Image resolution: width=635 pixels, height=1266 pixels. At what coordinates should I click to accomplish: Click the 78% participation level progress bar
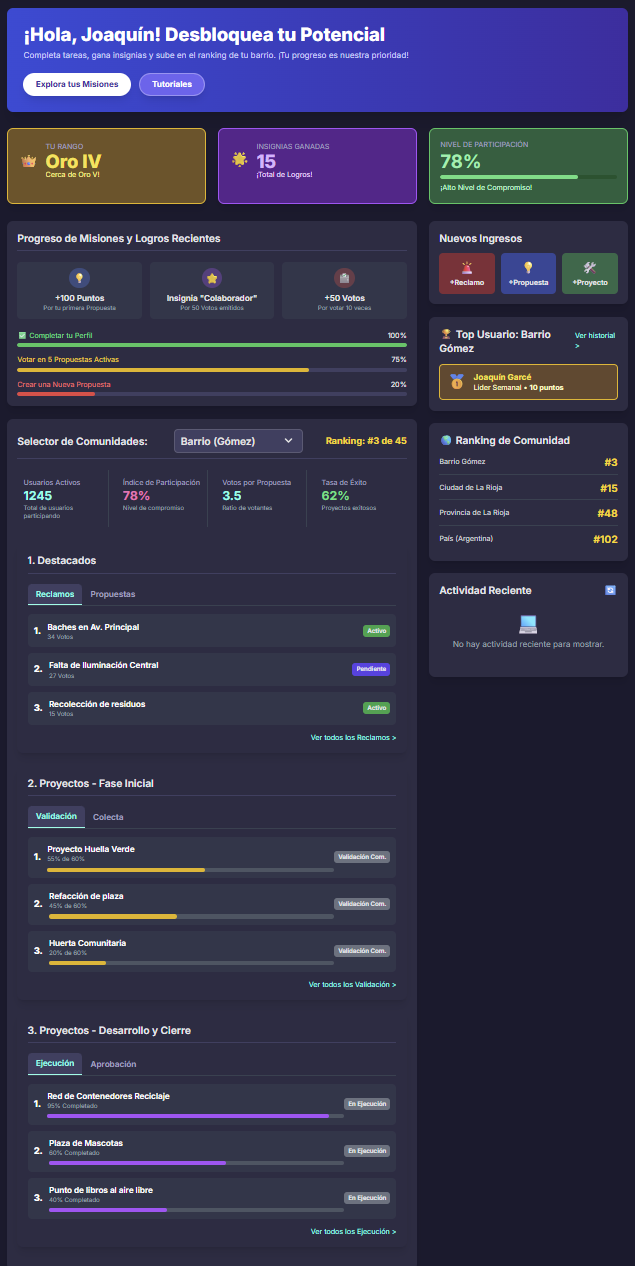coord(528,177)
